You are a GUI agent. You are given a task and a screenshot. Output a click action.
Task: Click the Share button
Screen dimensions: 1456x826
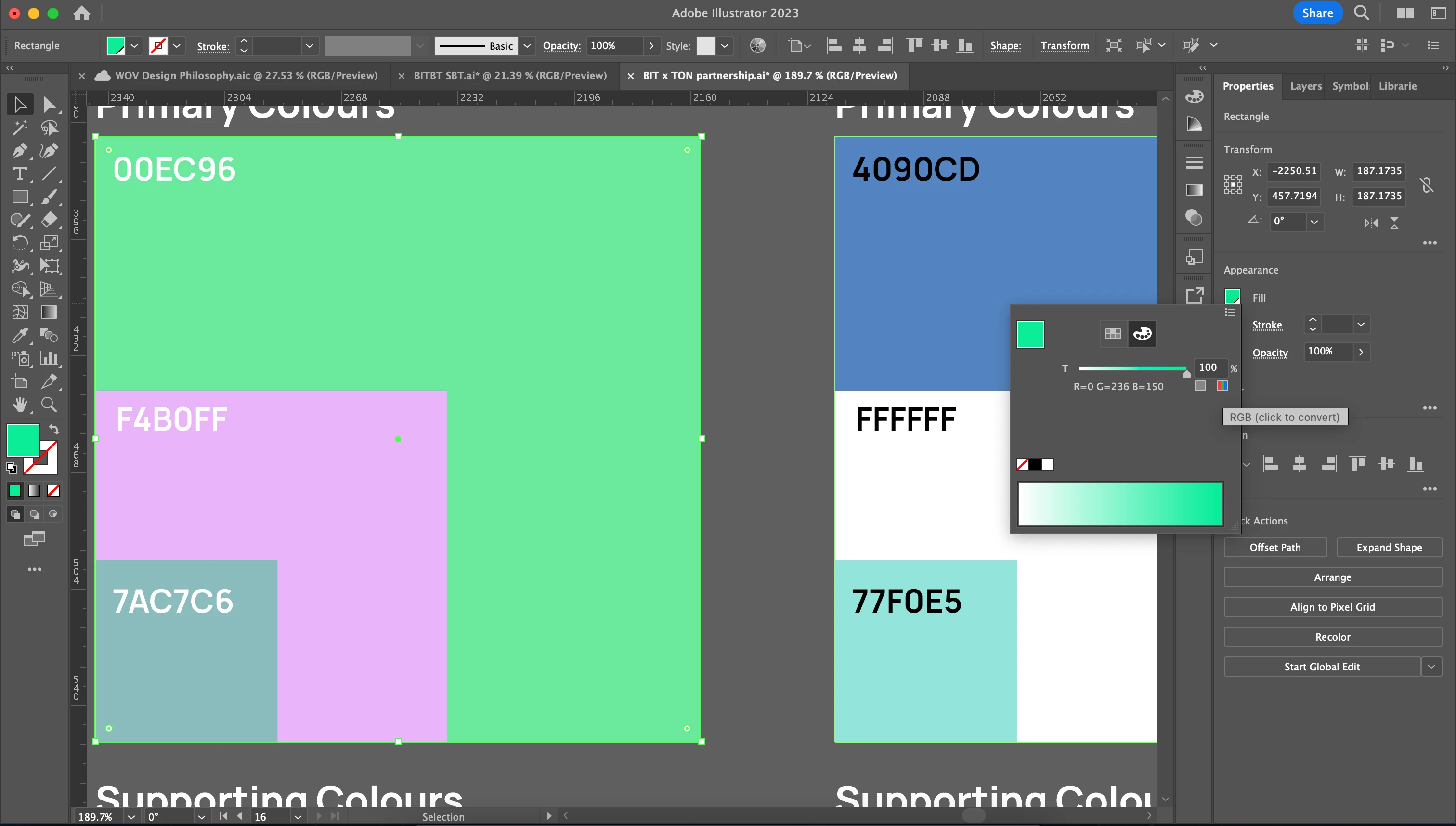1317,13
